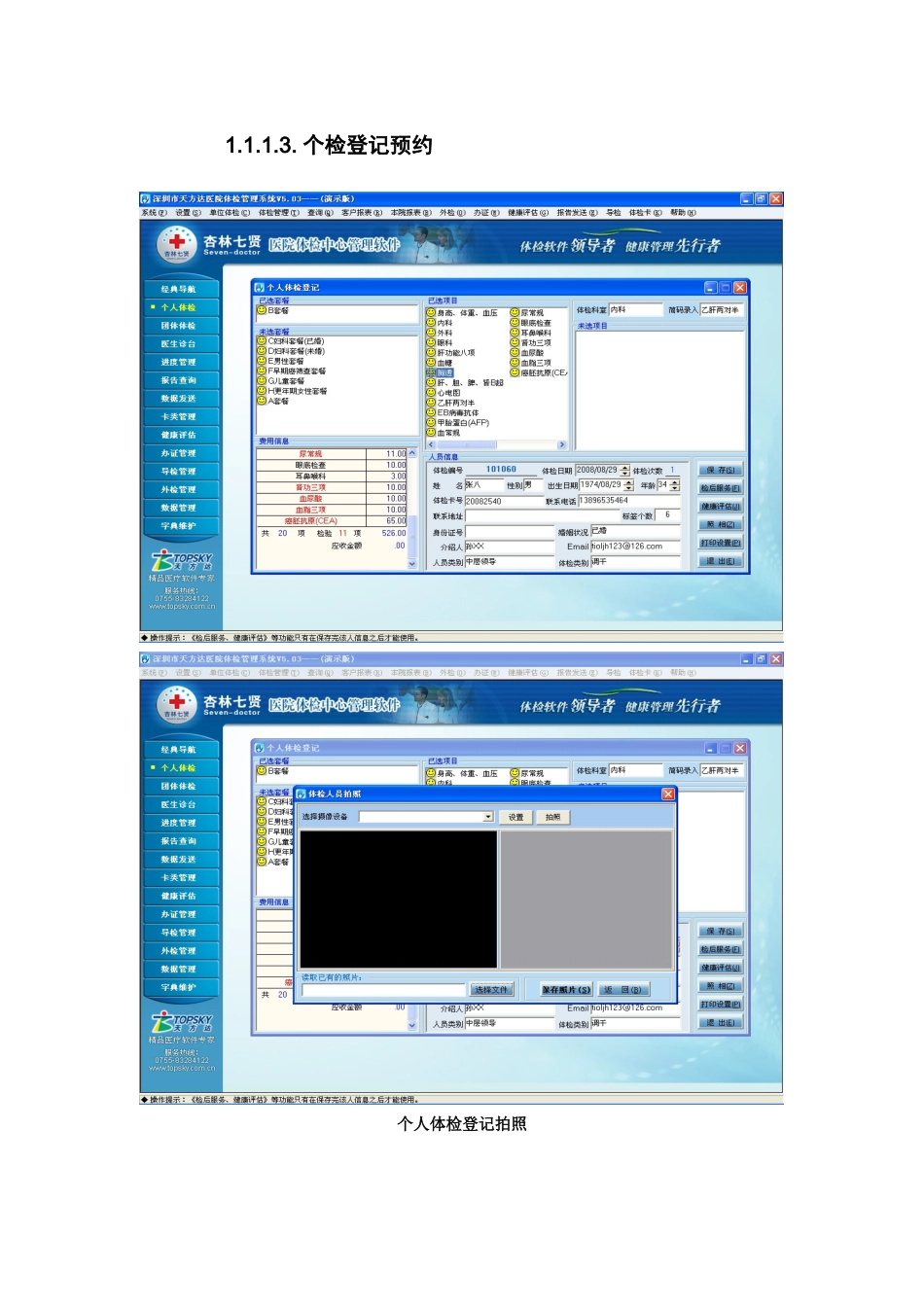Click 退出(E) button in upper screenshot
The image size is (924, 1307).
[x=721, y=561]
